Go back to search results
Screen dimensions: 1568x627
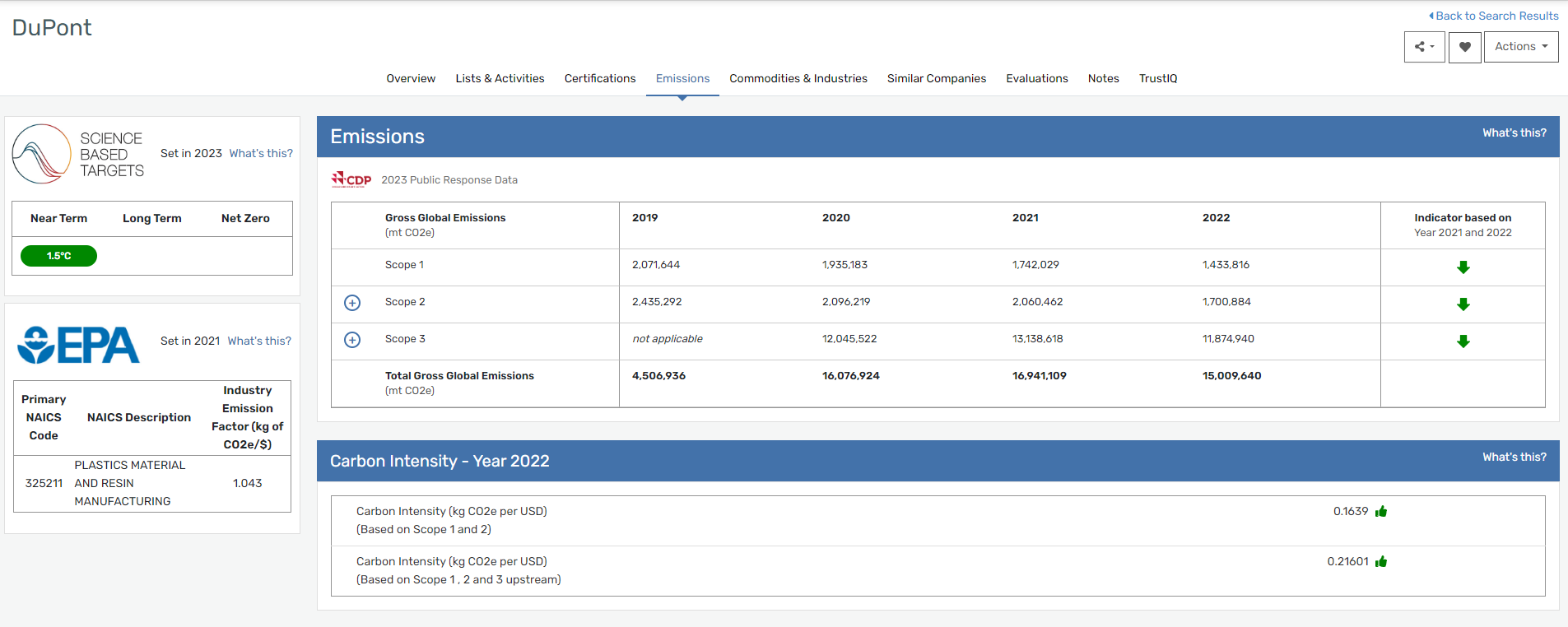click(1494, 16)
